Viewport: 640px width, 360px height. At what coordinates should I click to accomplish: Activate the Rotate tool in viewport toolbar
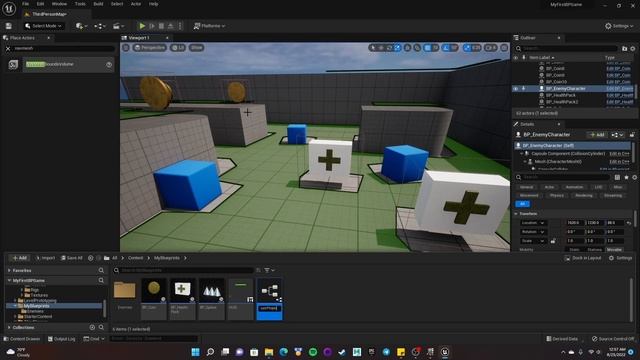[389, 48]
